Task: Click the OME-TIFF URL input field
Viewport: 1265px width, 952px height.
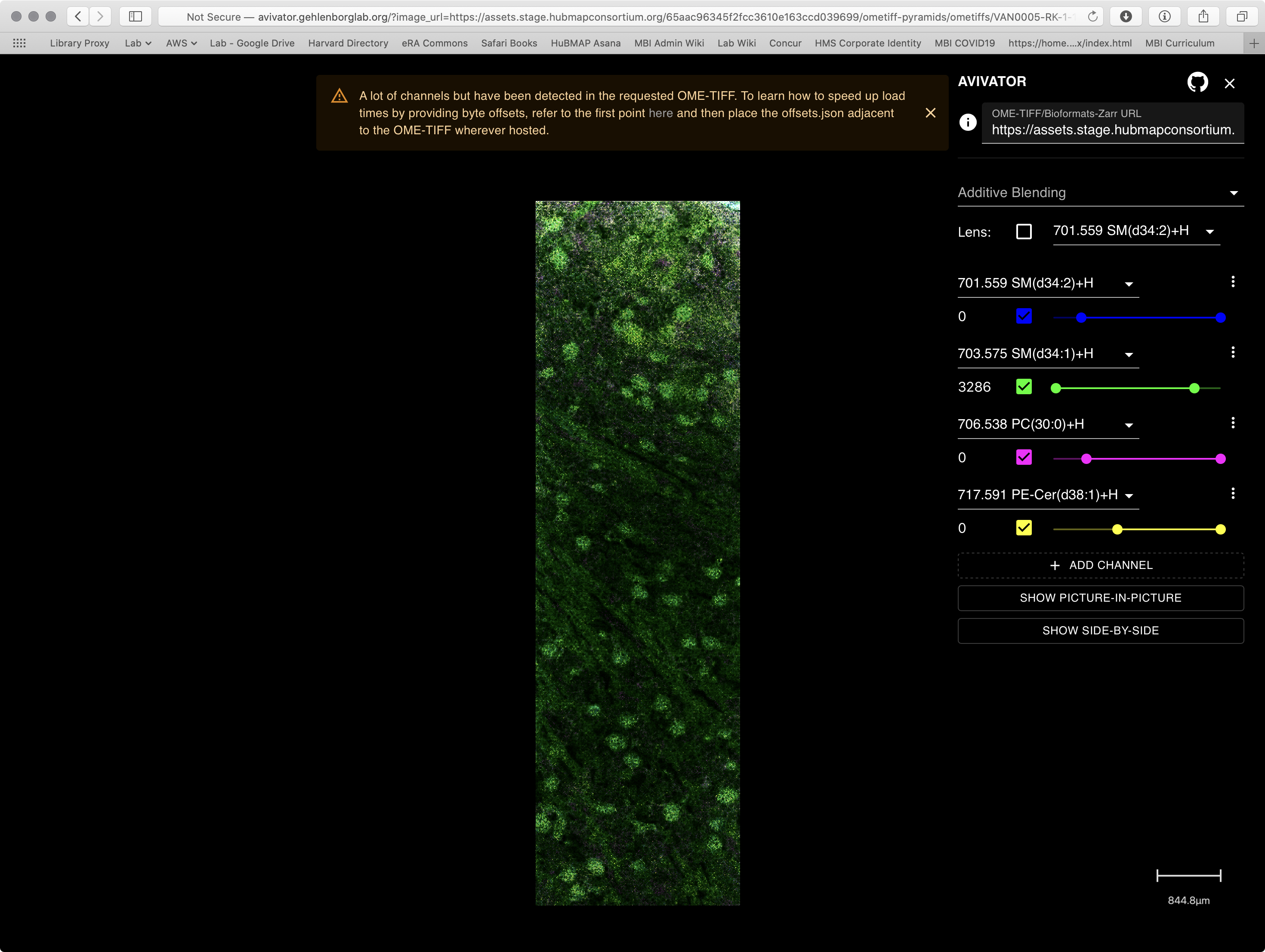Action: click(x=1112, y=130)
